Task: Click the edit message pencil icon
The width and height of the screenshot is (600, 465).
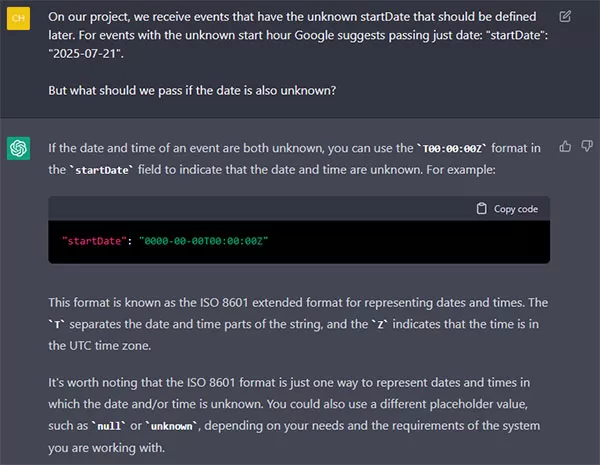Action: click(x=565, y=16)
